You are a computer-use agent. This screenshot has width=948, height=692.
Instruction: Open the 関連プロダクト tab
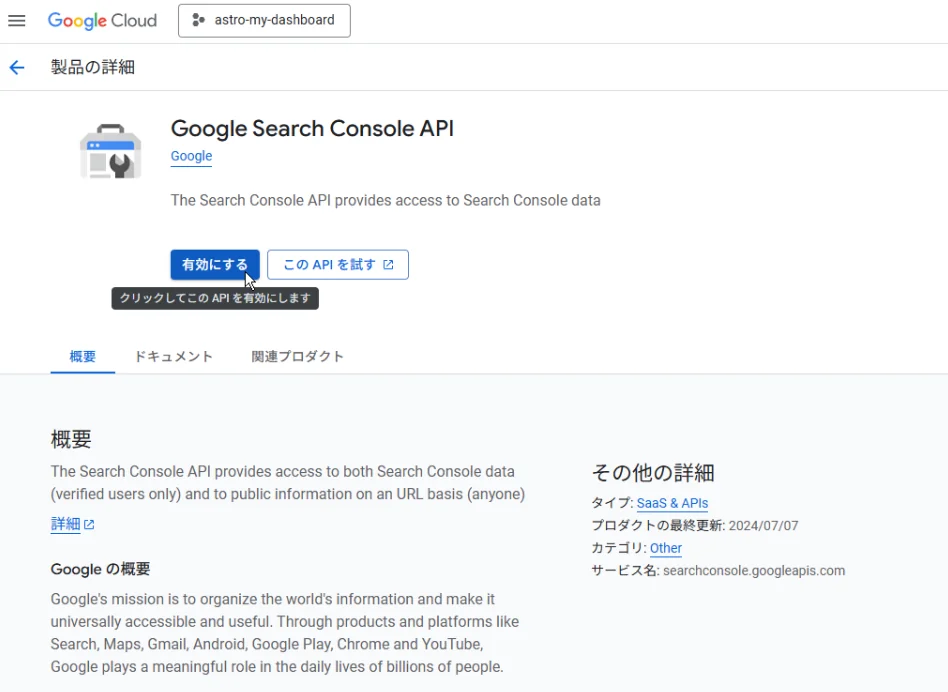point(298,357)
